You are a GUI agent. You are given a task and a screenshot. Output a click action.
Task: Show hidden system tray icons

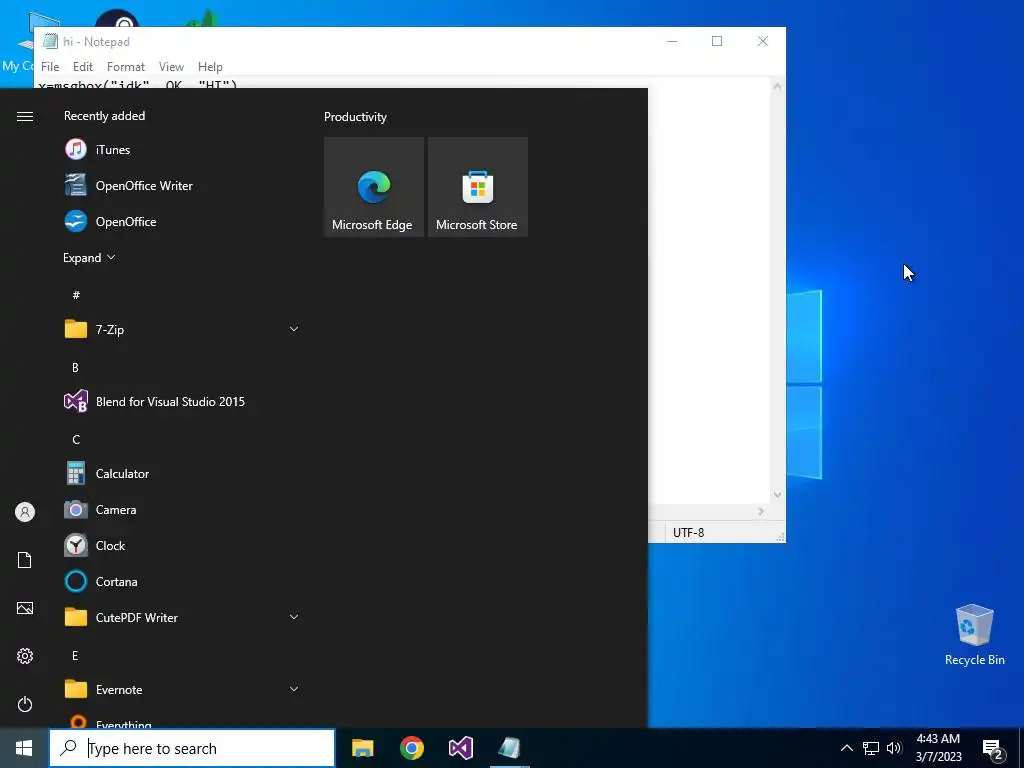click(x=846, y=748)
